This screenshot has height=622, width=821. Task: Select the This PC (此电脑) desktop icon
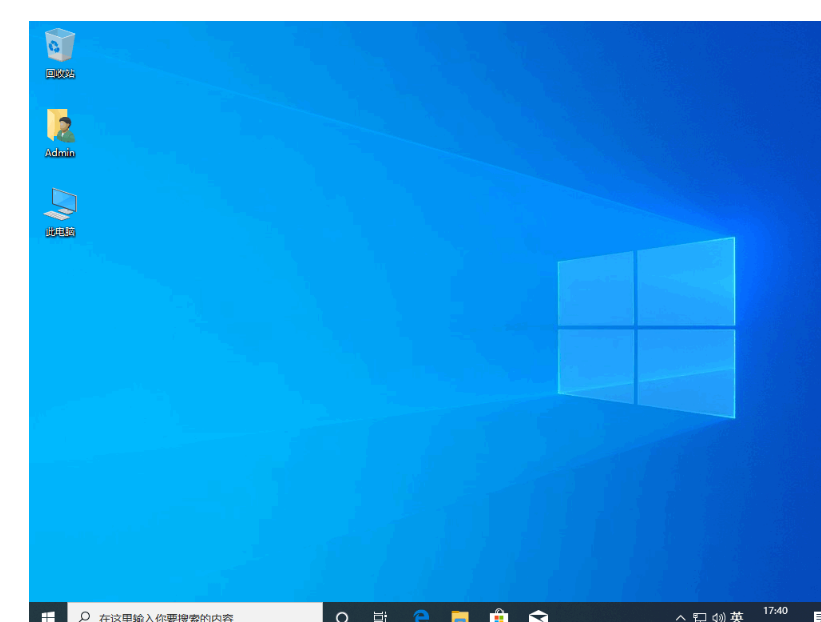pos(60,212)
